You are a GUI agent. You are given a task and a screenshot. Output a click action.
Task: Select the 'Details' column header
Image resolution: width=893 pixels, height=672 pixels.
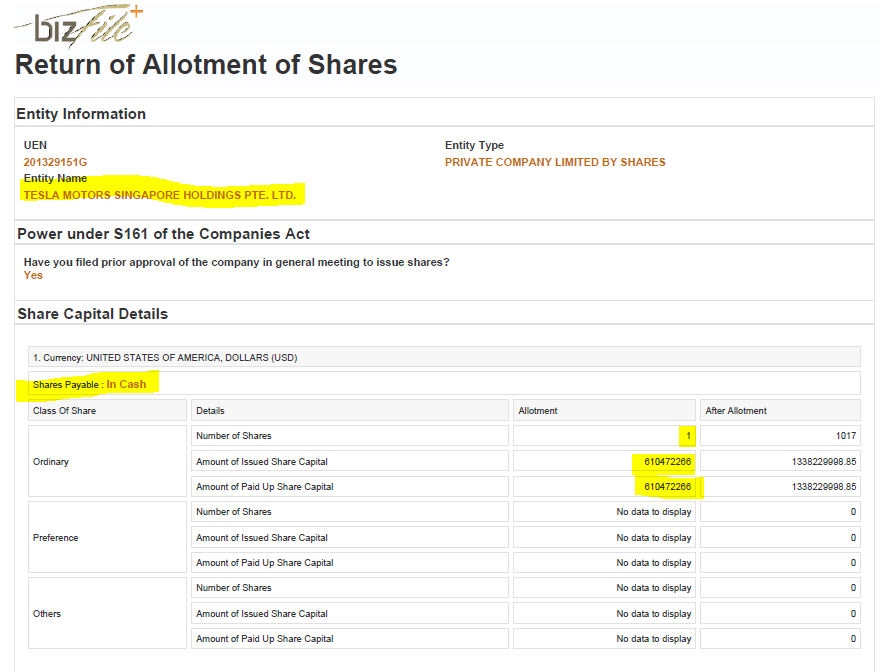coord(350,411)
